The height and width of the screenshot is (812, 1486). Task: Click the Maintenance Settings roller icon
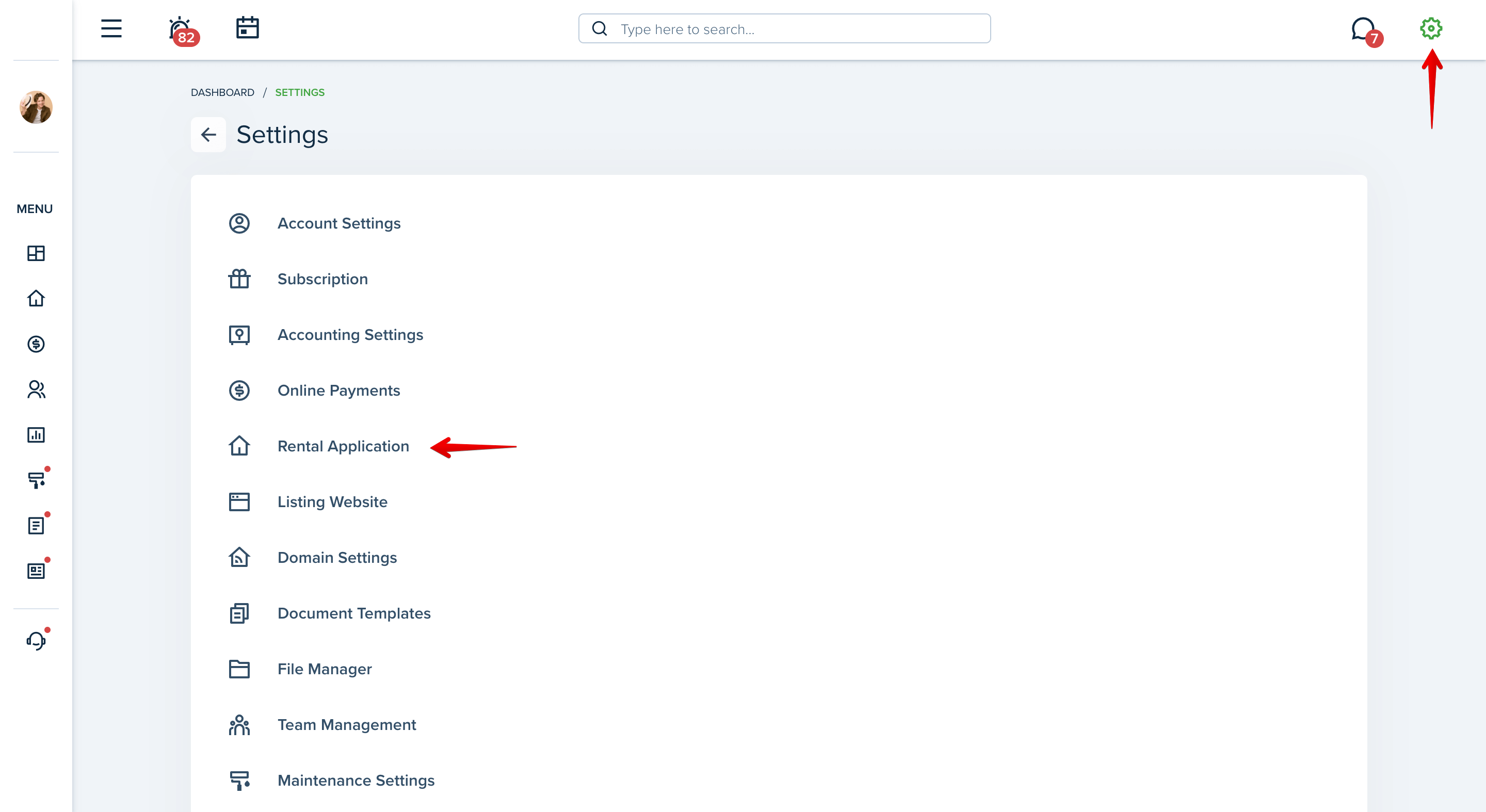(239, 781)
